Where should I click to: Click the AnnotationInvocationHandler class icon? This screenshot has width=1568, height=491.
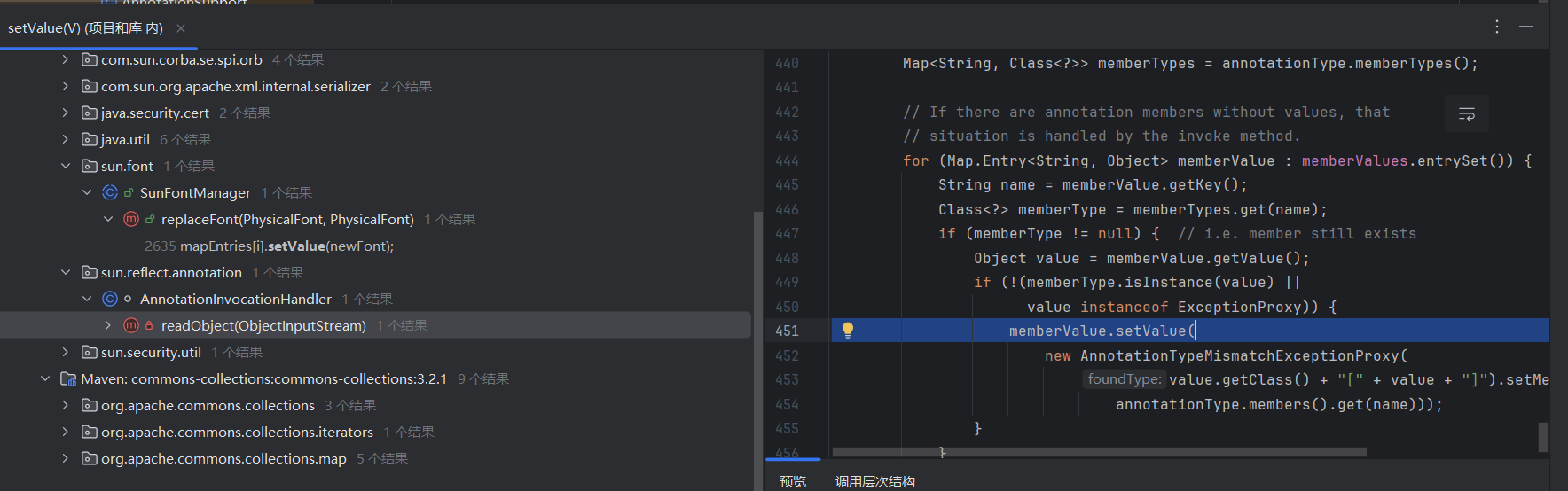pos(110,299)
